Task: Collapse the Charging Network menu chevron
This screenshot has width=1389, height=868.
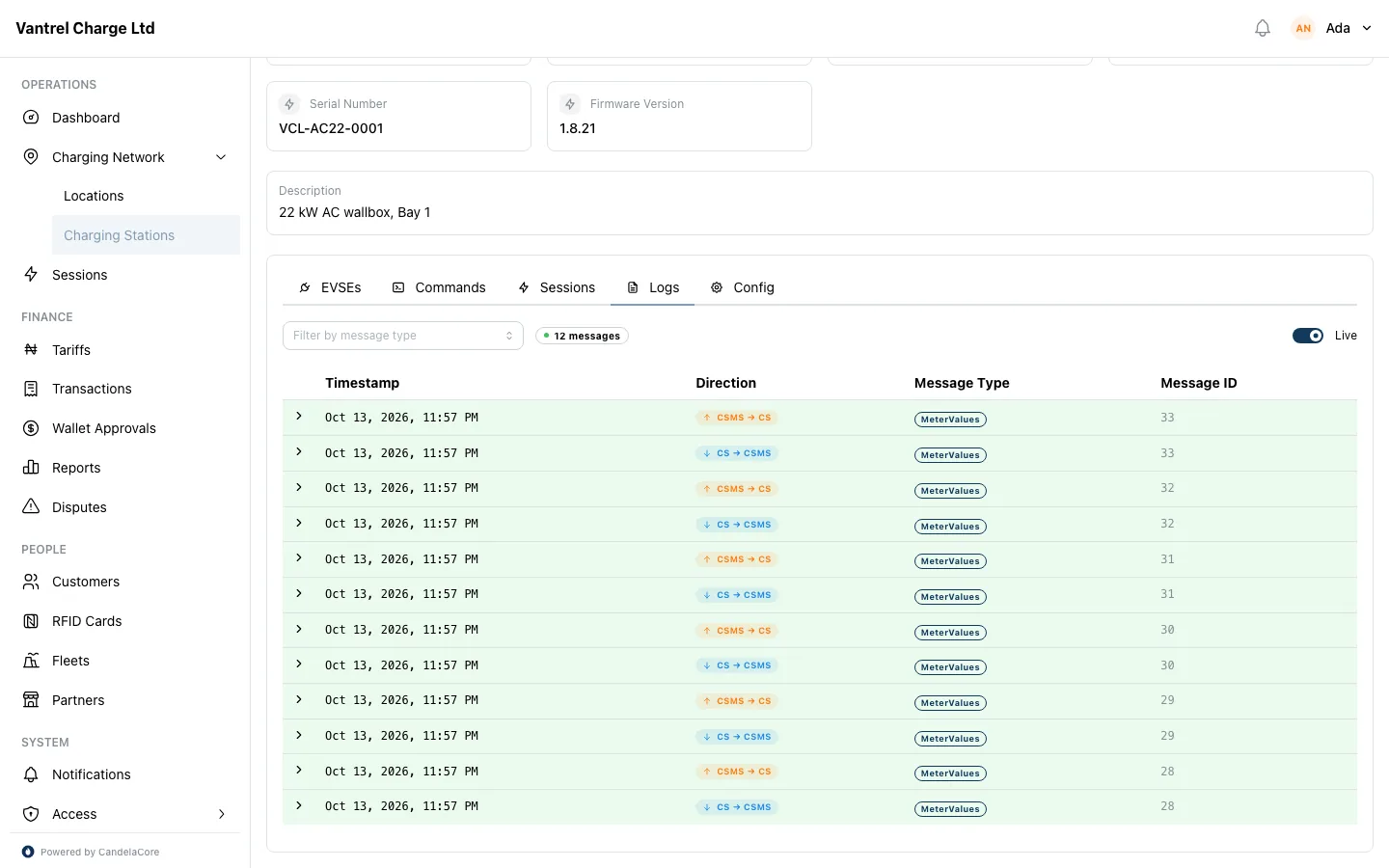Action: [221, 157]
